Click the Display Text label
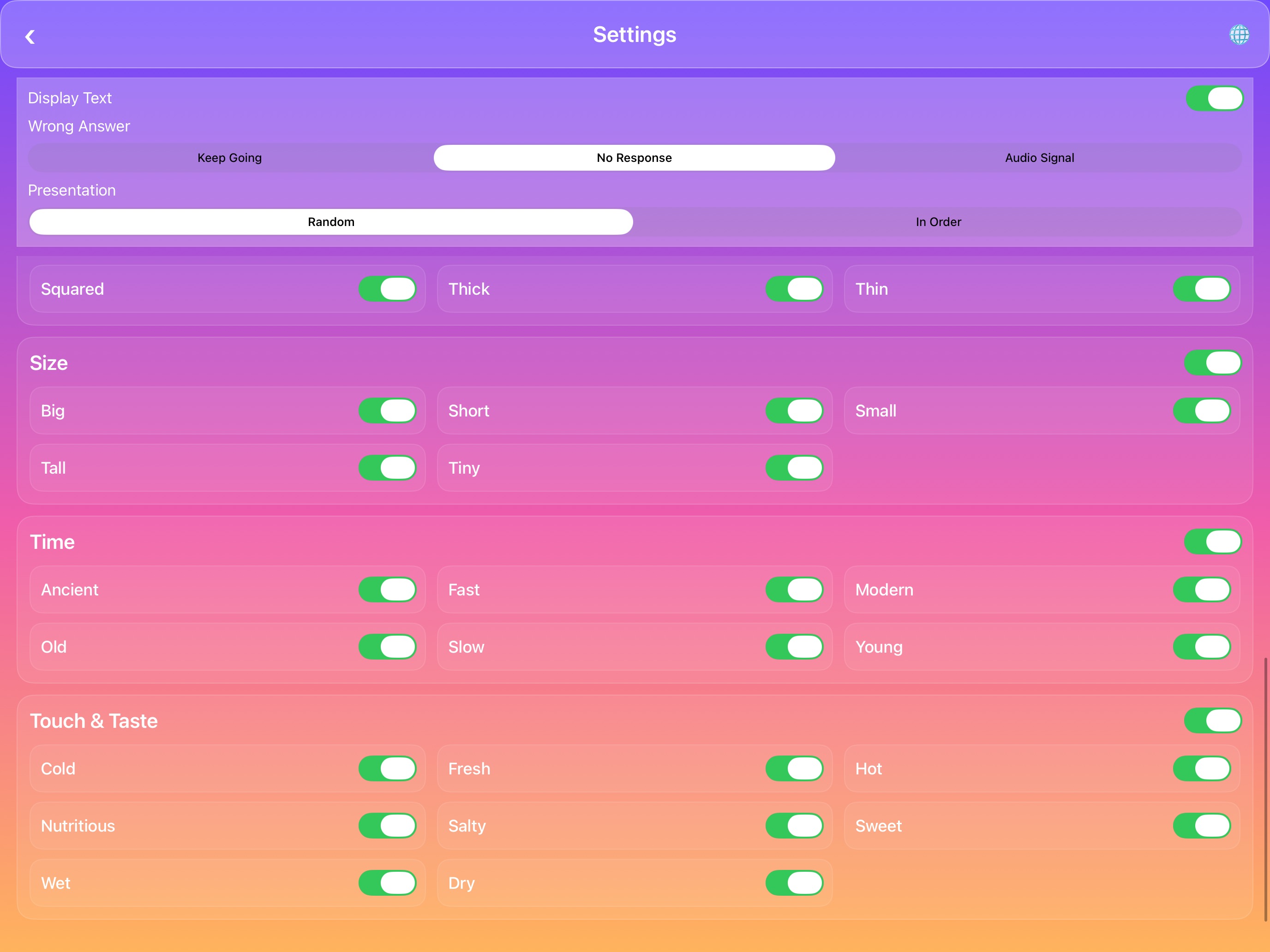1270x952 pixels. tap(70, 98)
